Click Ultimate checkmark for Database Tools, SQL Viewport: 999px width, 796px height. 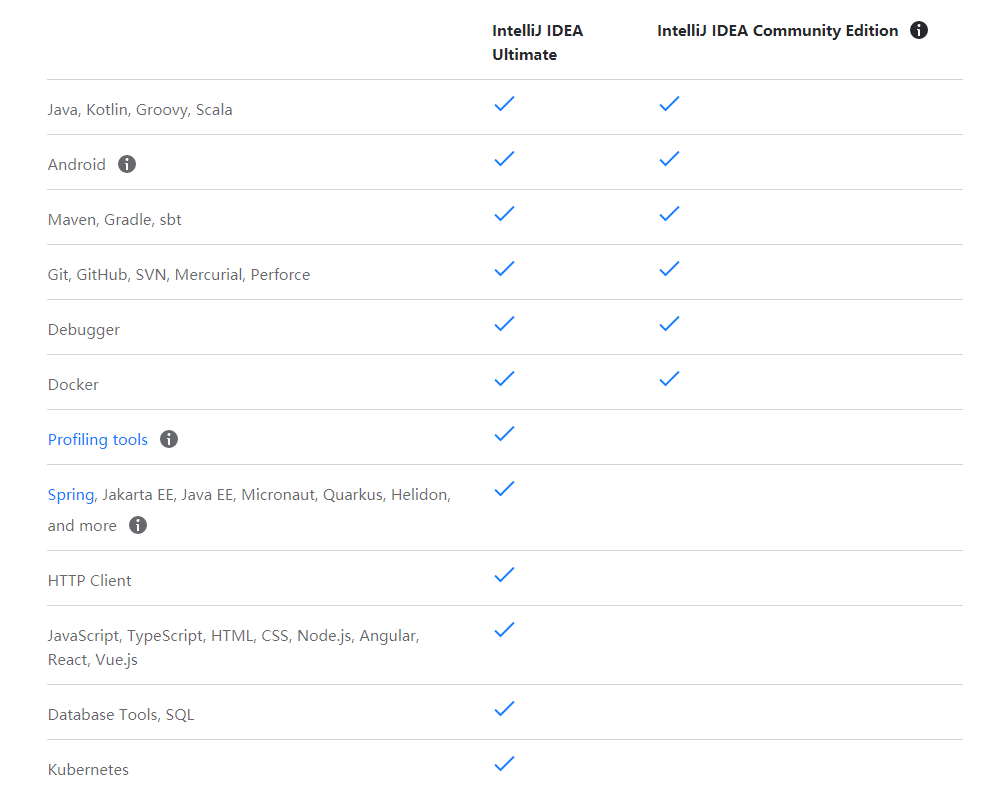tap(505, 709)
